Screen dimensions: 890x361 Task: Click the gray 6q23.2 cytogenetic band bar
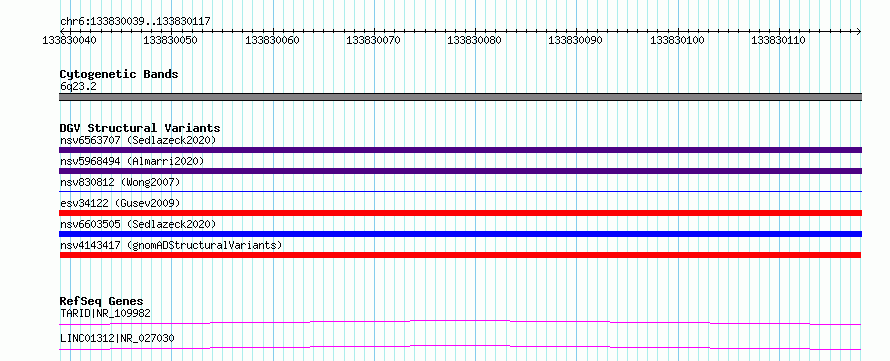click(x=460, y=97)
